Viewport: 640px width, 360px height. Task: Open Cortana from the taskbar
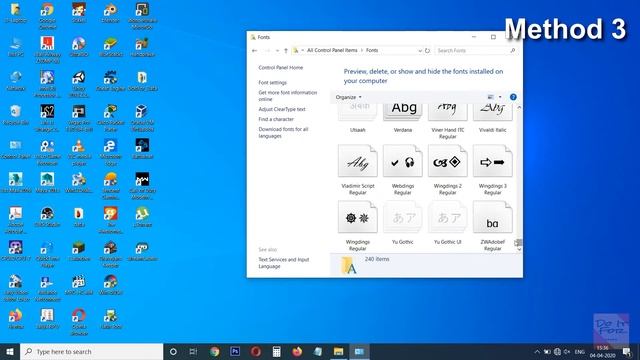[x=173, y=351]
